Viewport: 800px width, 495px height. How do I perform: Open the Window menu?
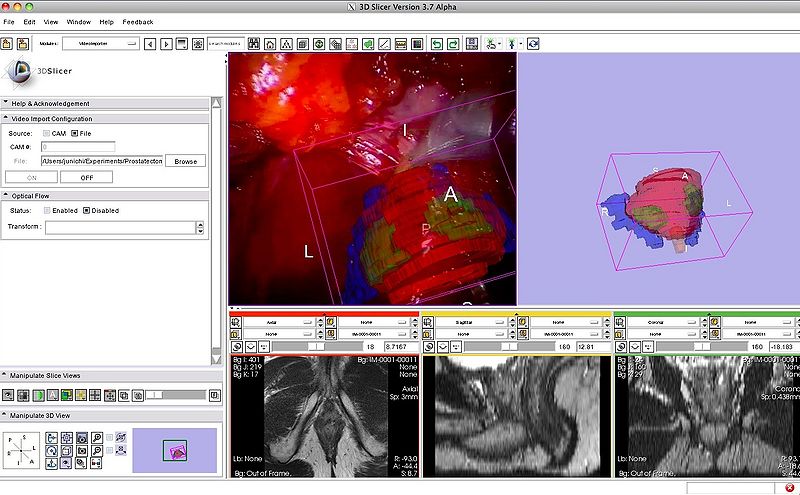coord(79,22)
